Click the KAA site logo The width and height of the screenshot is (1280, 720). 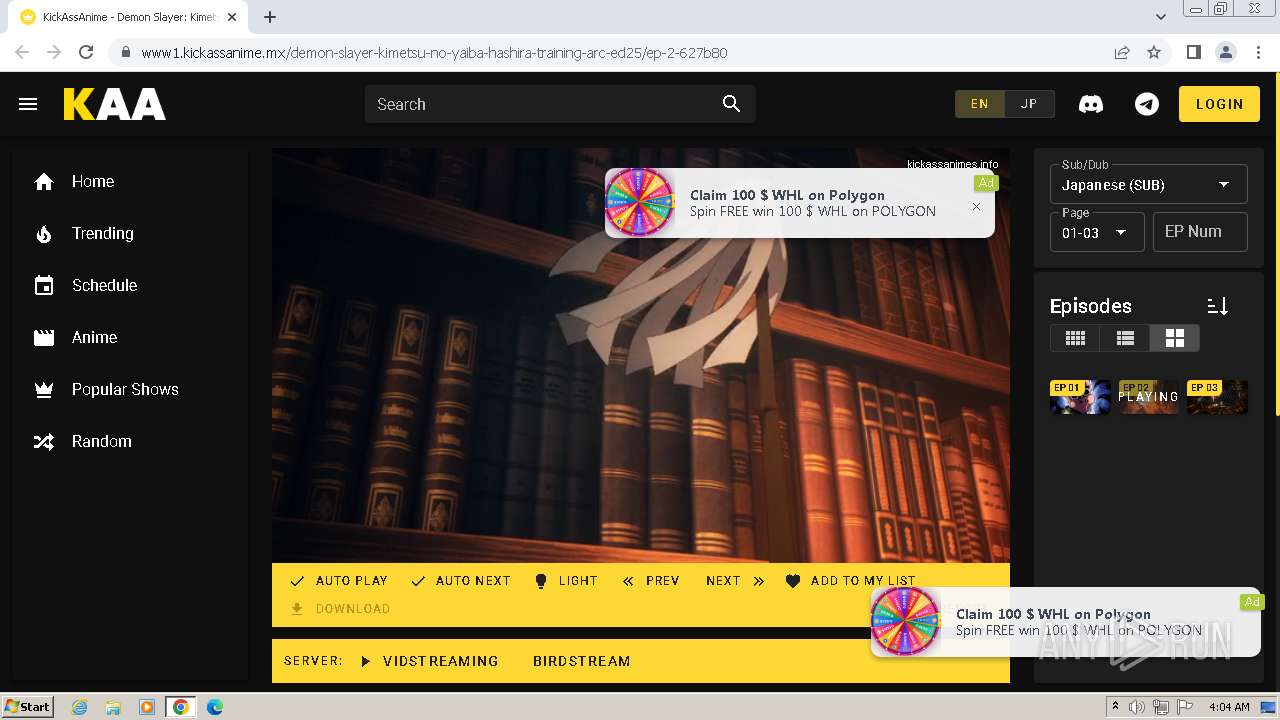pyautogui.click(x=115, y=104)
